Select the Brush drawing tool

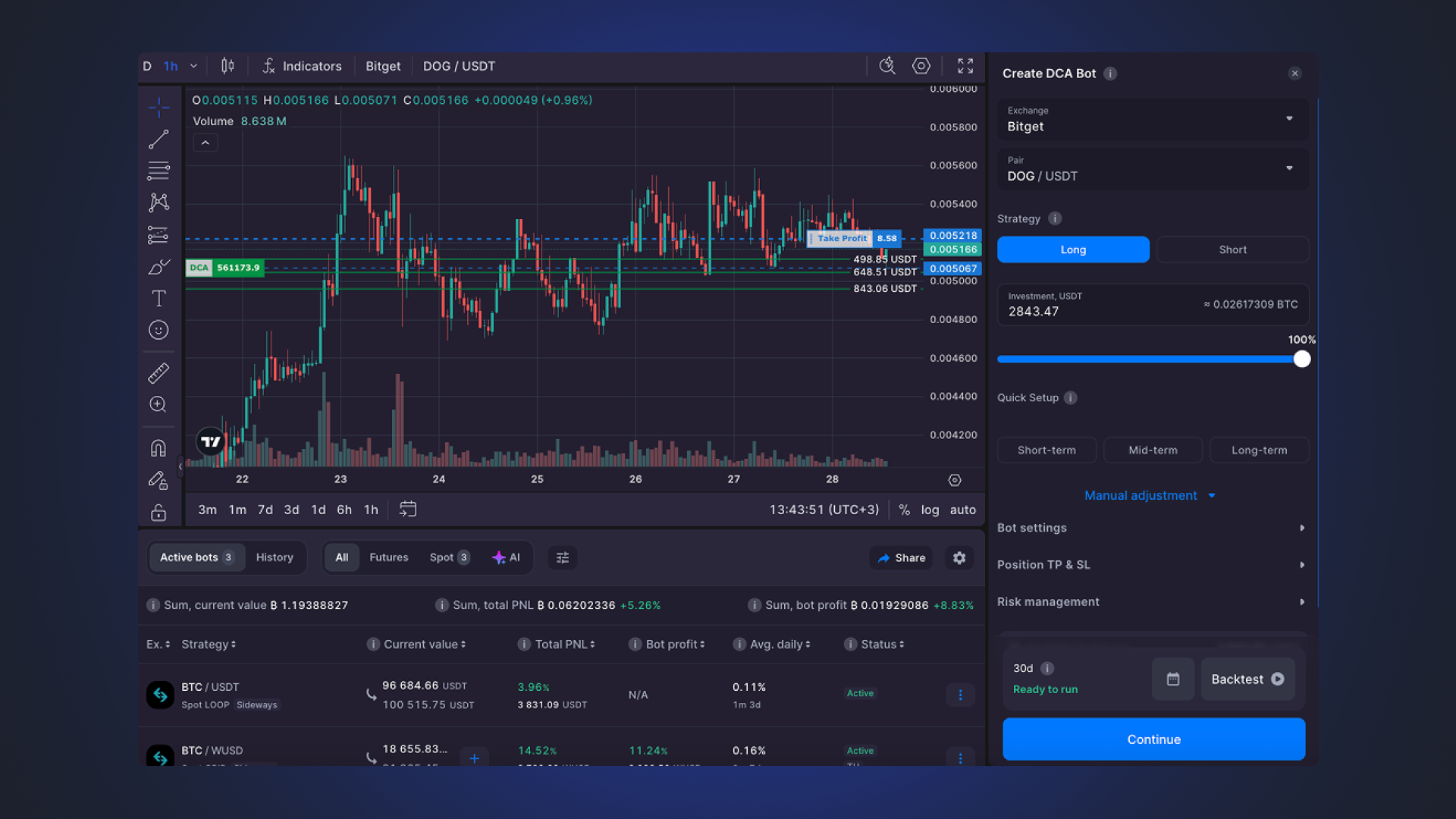[158, 267]
